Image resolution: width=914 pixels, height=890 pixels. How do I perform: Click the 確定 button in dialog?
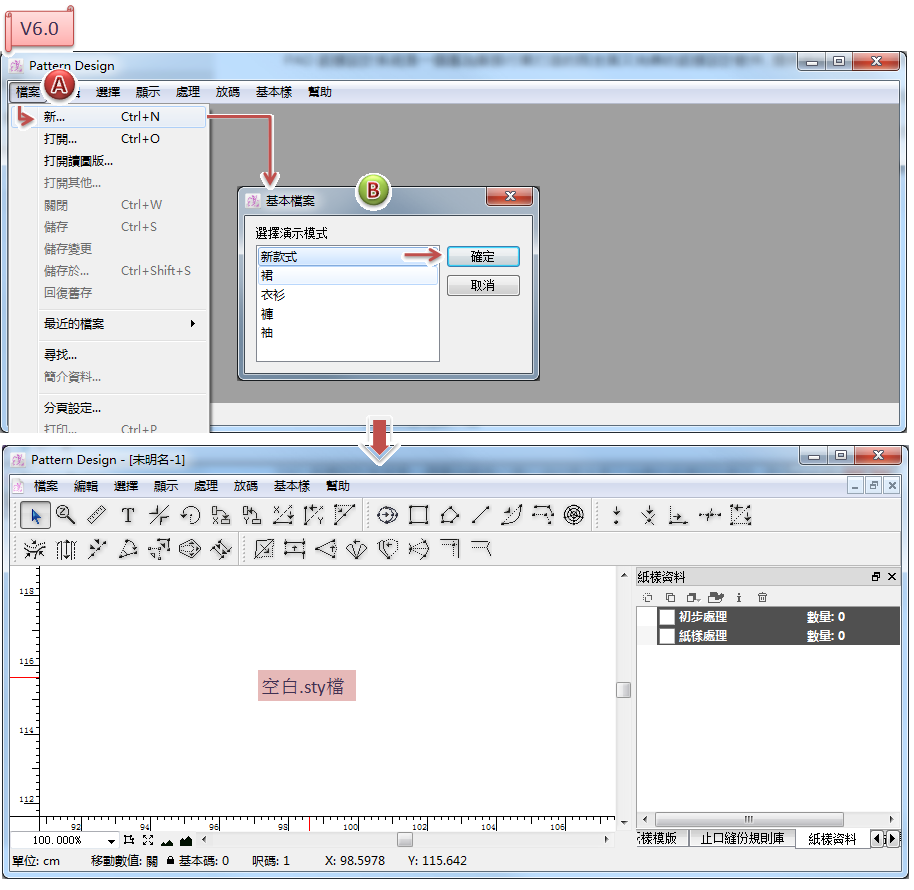[483, 257]
